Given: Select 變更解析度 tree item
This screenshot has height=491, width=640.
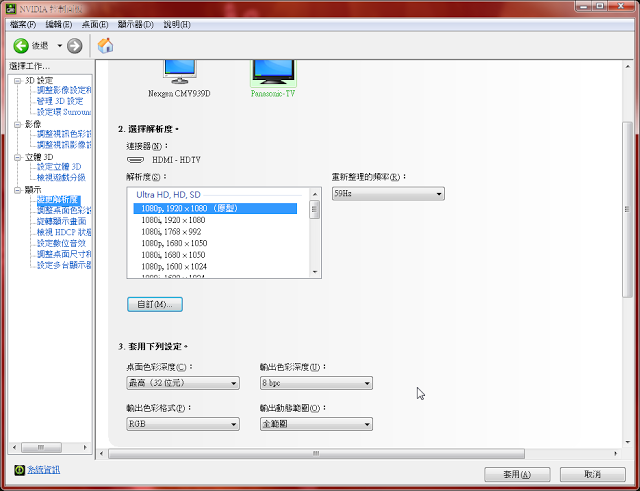Looking at the screenshot, I should tap(58, 200).
